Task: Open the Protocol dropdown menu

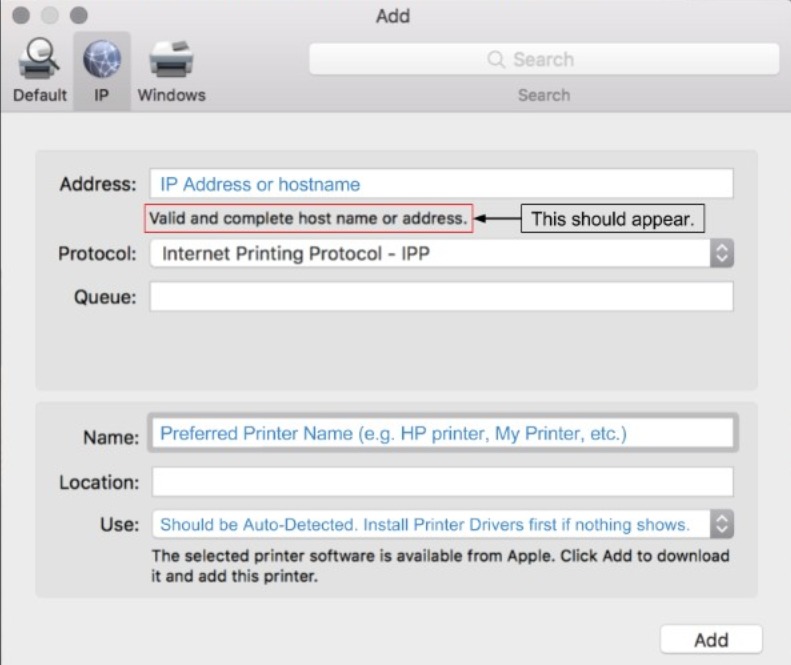Action: [x=430, y=254]
